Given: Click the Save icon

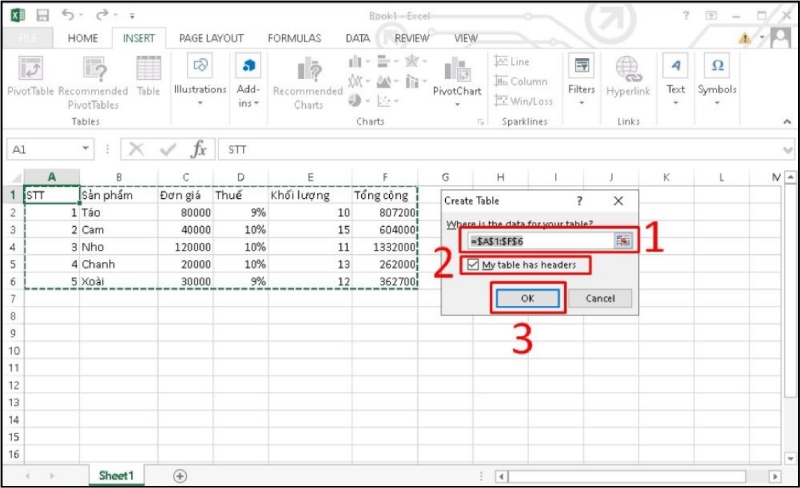Looking at the screenshot, I should coord(42,15).
